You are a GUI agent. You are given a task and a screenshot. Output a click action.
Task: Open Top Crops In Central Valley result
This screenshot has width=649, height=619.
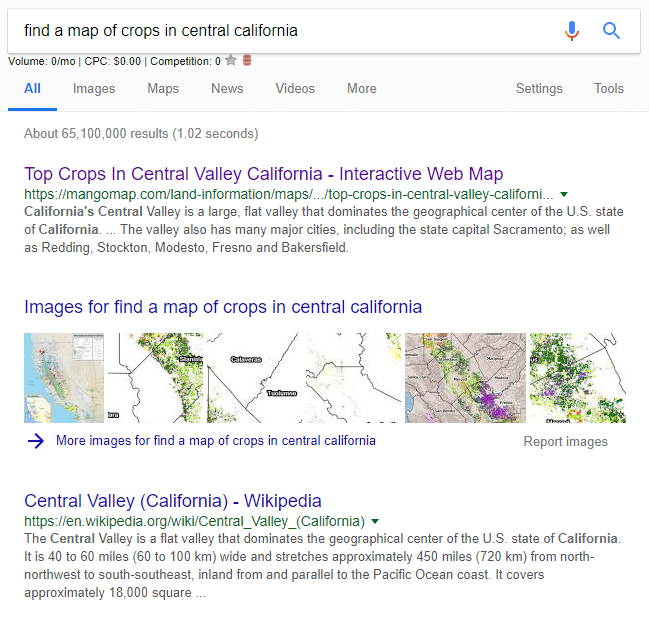coord(263,173)
